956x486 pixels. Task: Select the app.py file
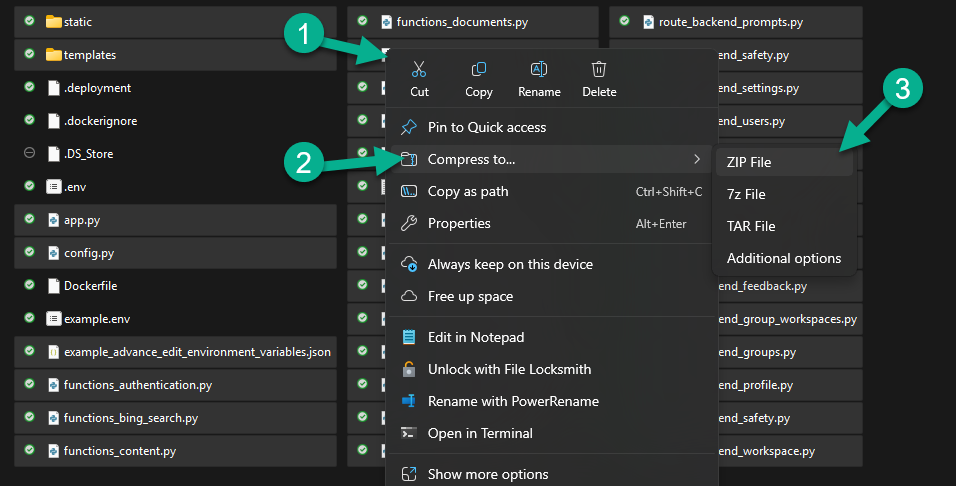point(81,220)
